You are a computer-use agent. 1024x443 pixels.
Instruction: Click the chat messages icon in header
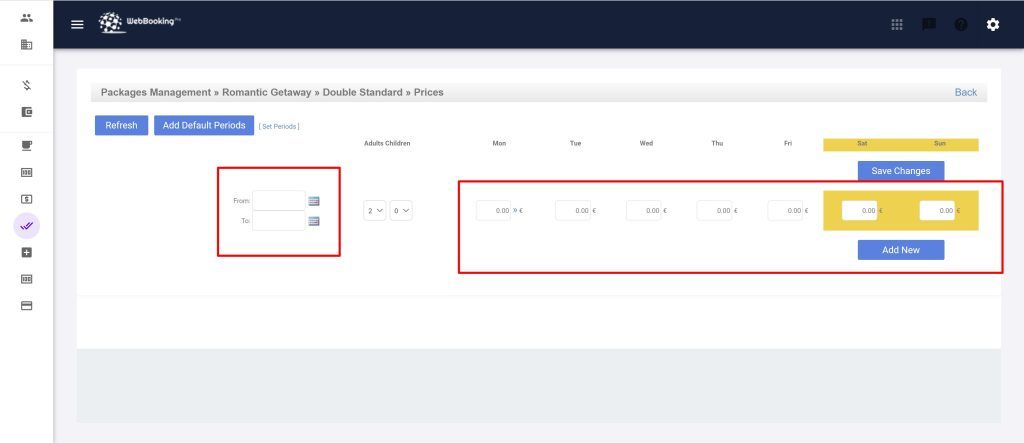928,25
